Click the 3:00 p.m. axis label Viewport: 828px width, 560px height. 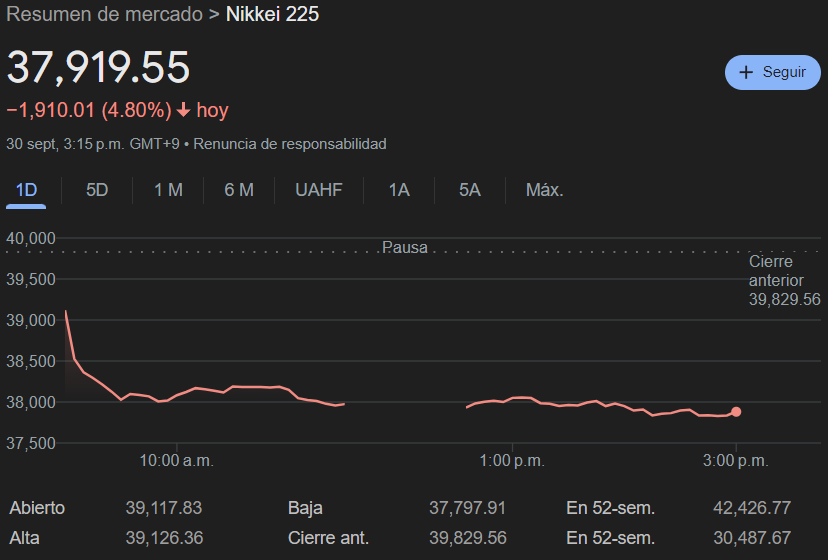[736, 461]
